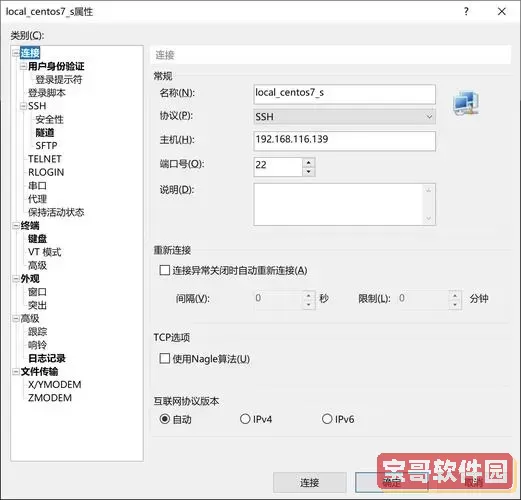Select 连接 in category tree
This screenshot has height=500, width=521.
[x=30, y=53]
